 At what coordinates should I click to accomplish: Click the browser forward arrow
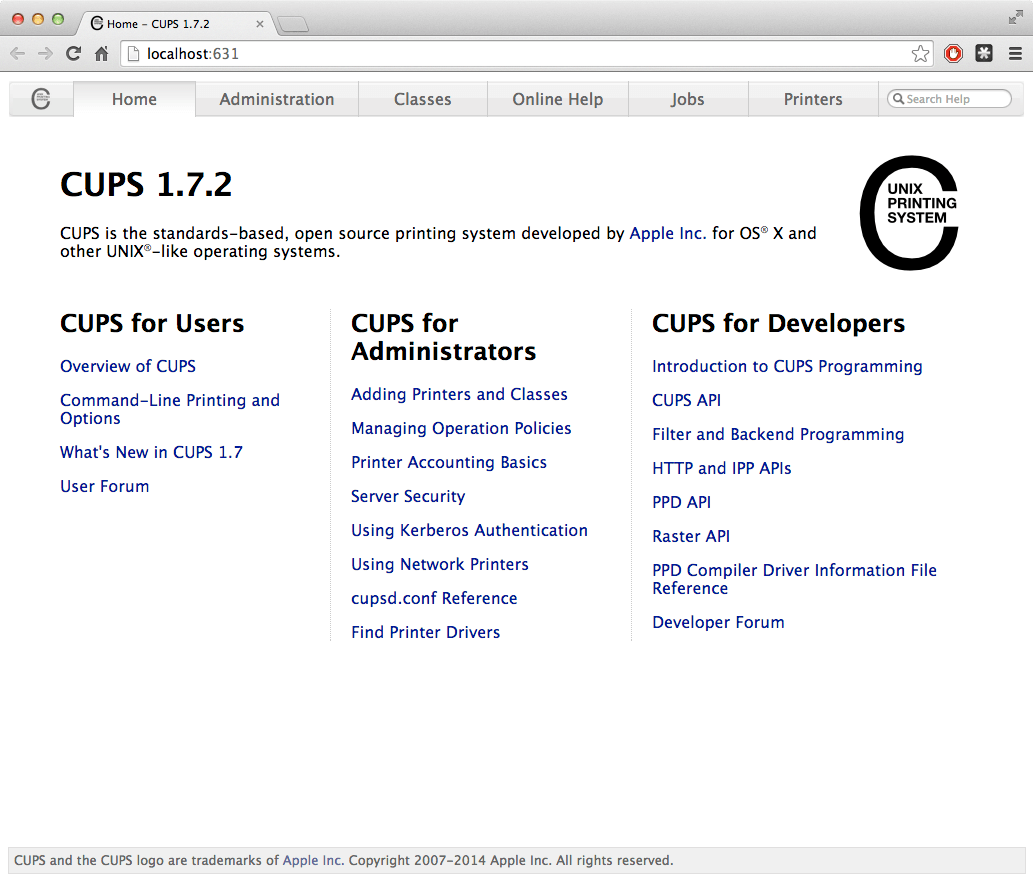[45, 53]
